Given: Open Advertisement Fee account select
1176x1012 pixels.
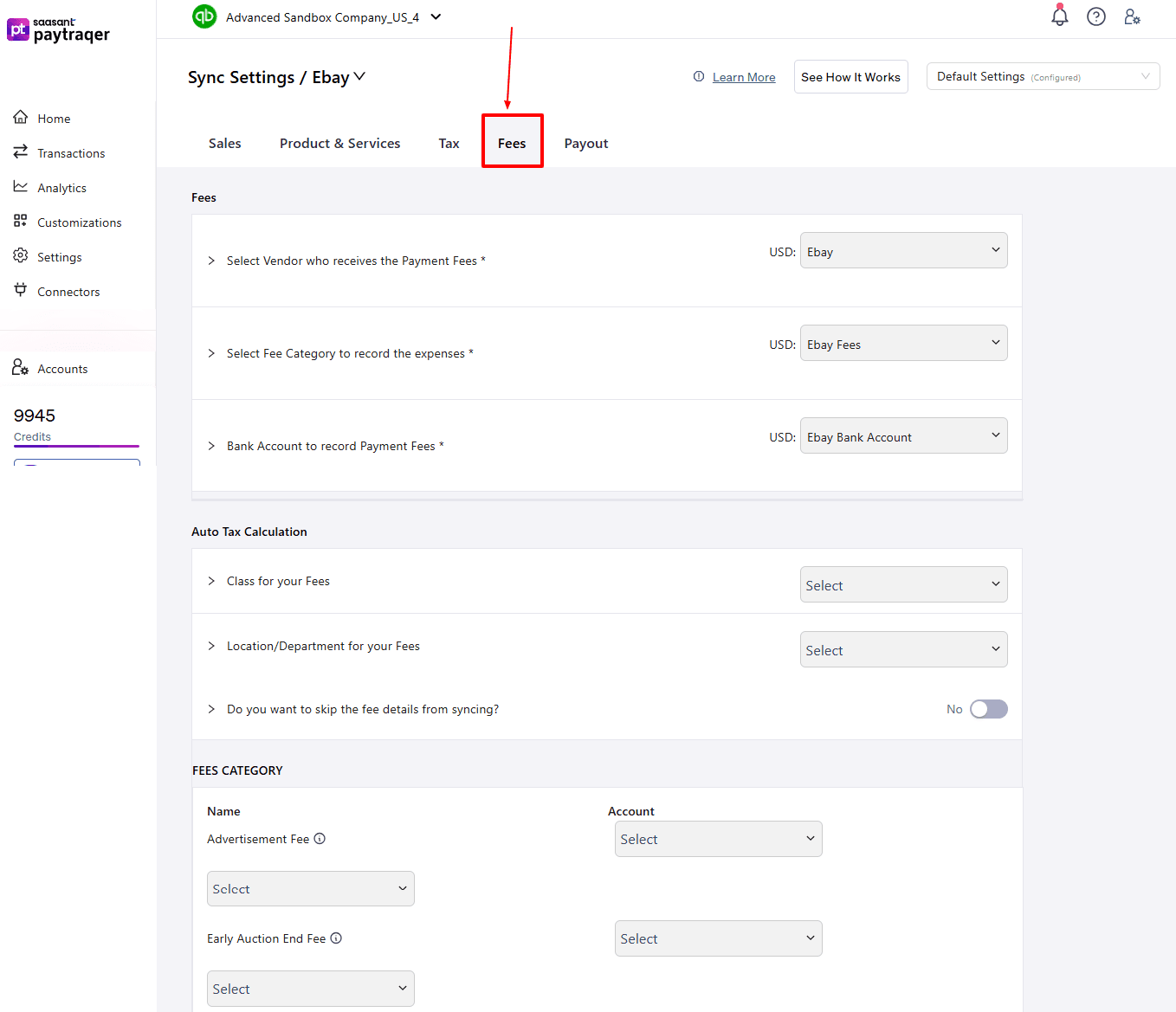Looking at the screenshot, I should tap(719, 839).
